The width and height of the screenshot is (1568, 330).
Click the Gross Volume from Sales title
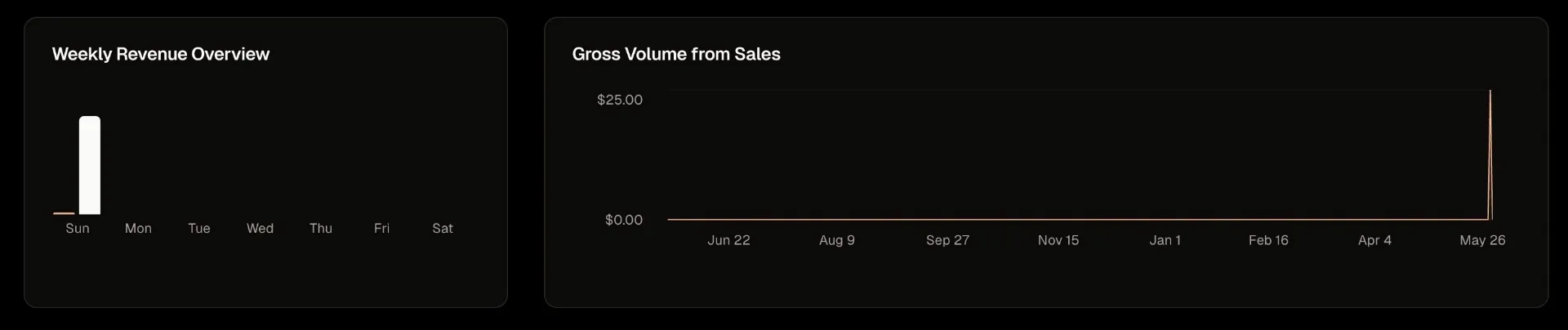point(676,54)
